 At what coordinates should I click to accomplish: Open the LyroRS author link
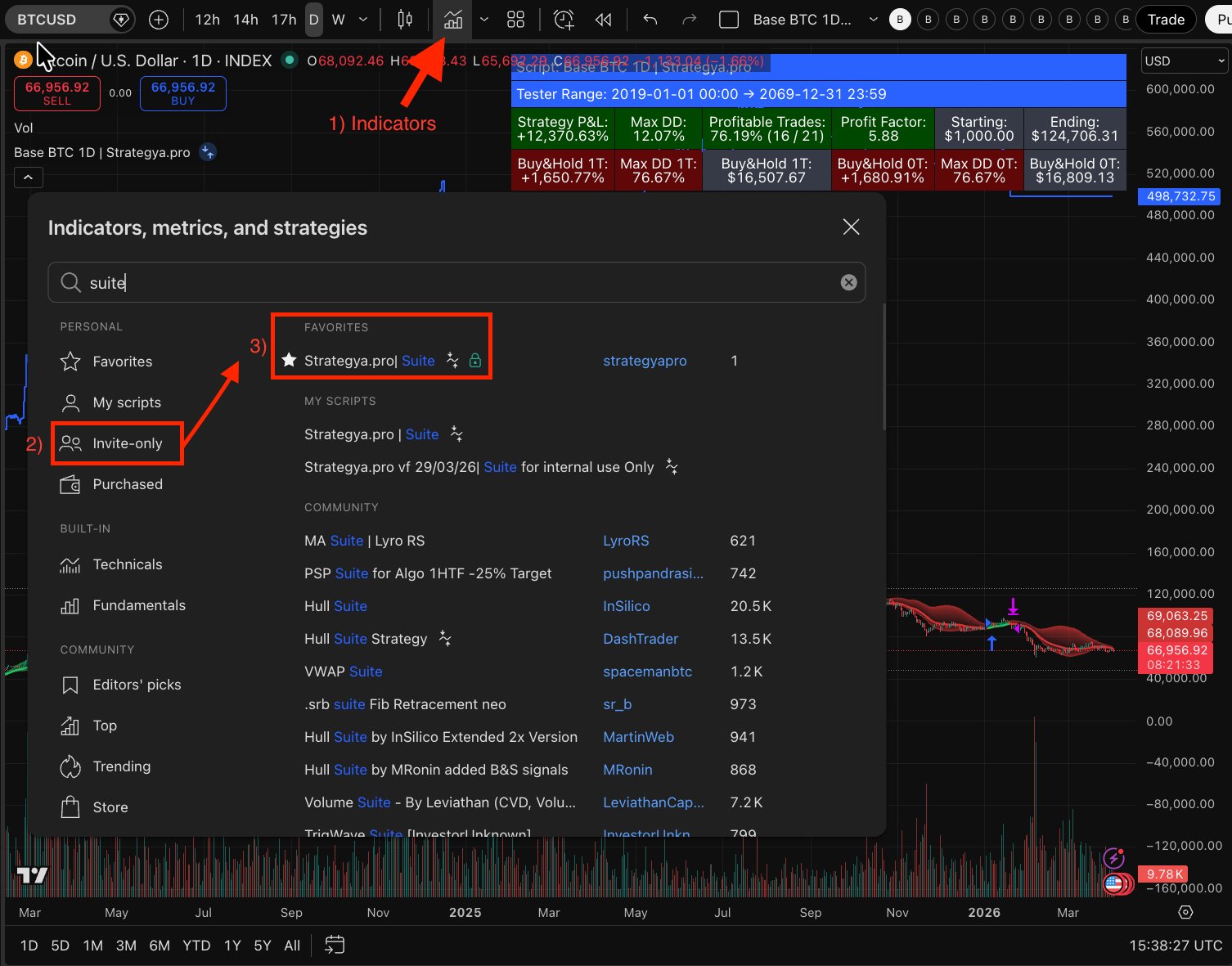[626, 541]
